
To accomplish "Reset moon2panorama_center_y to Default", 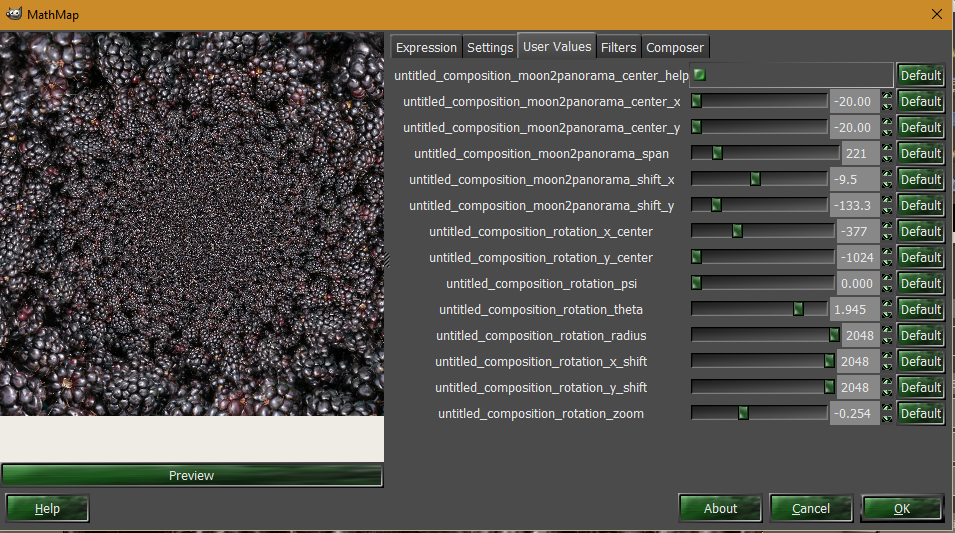I will tap(920, 128).
